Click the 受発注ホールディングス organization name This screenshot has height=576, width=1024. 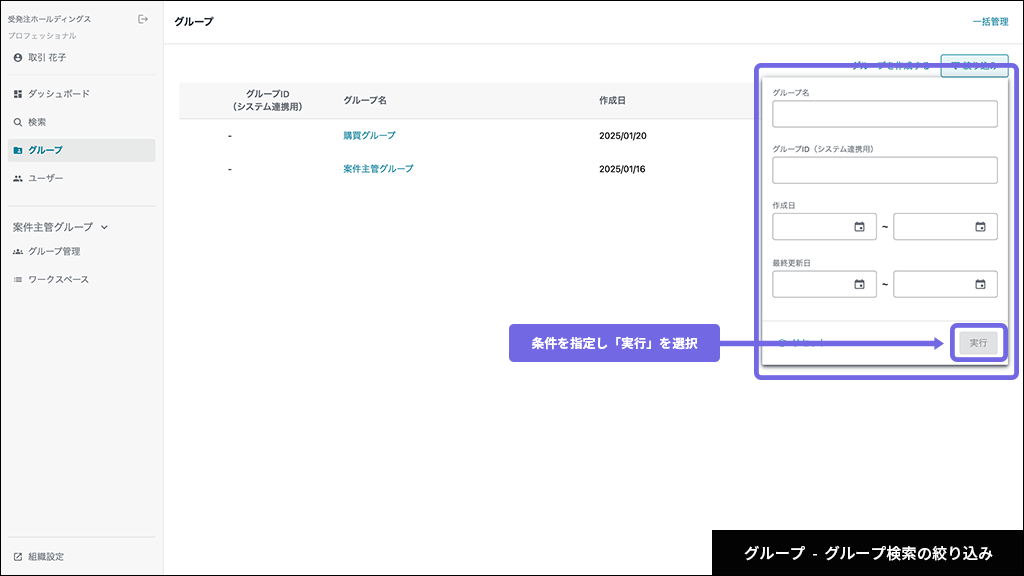[x=50, y=20]
